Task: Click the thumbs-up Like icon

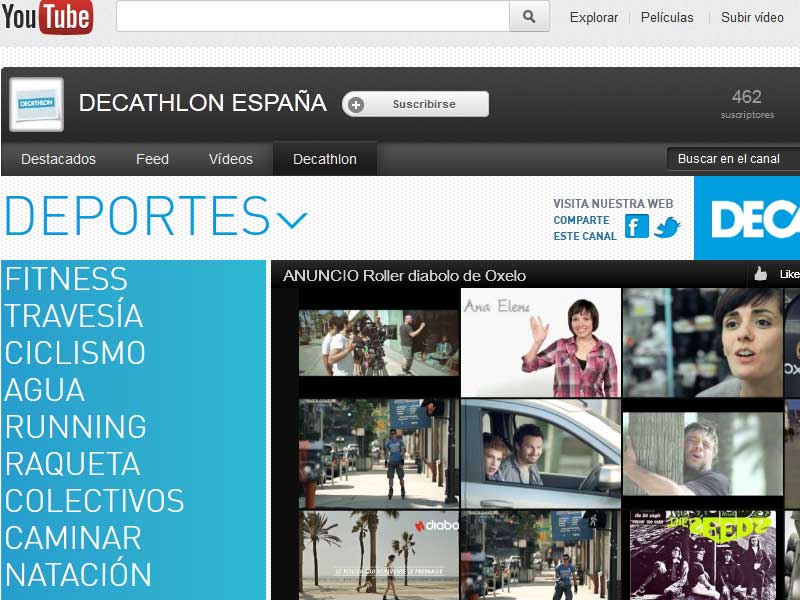Action: pos(761,274)
